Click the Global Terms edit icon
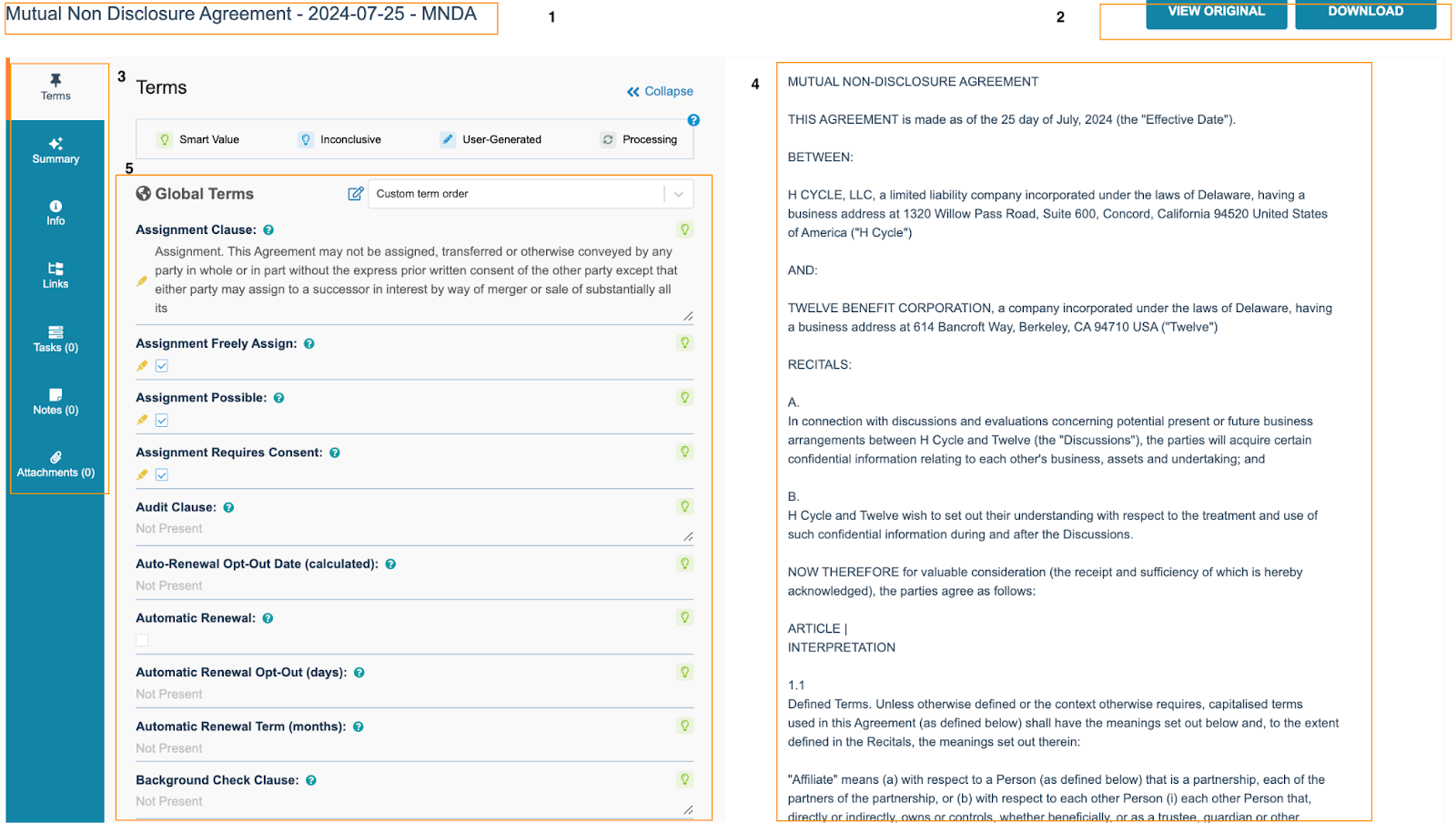 coord(356,194)
